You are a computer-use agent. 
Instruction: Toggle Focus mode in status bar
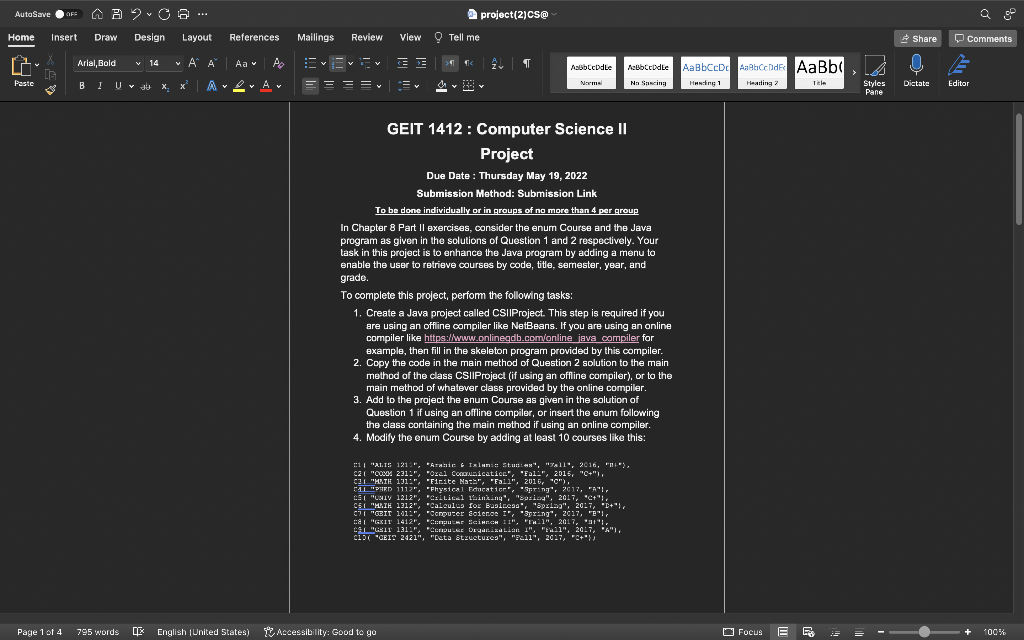[x=743, y=632]
